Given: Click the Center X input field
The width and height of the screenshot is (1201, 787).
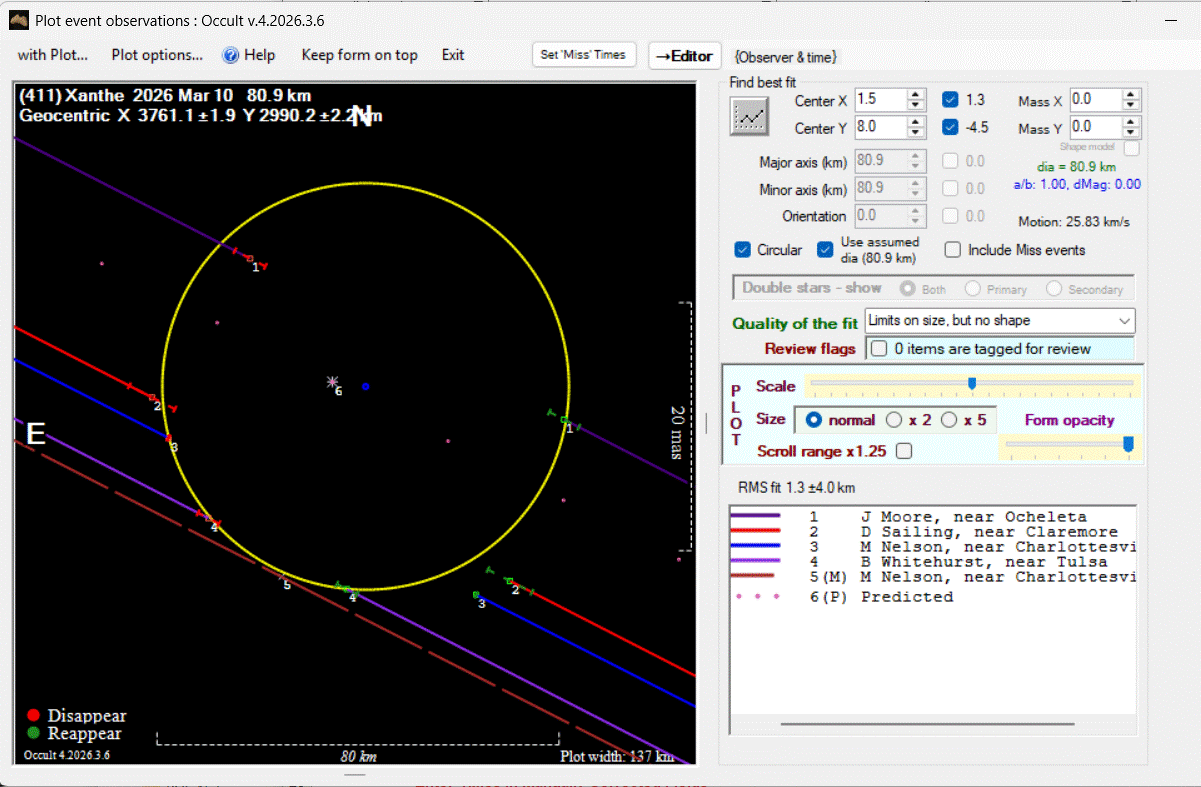Looking at the screenshot, I should (879, 100).
